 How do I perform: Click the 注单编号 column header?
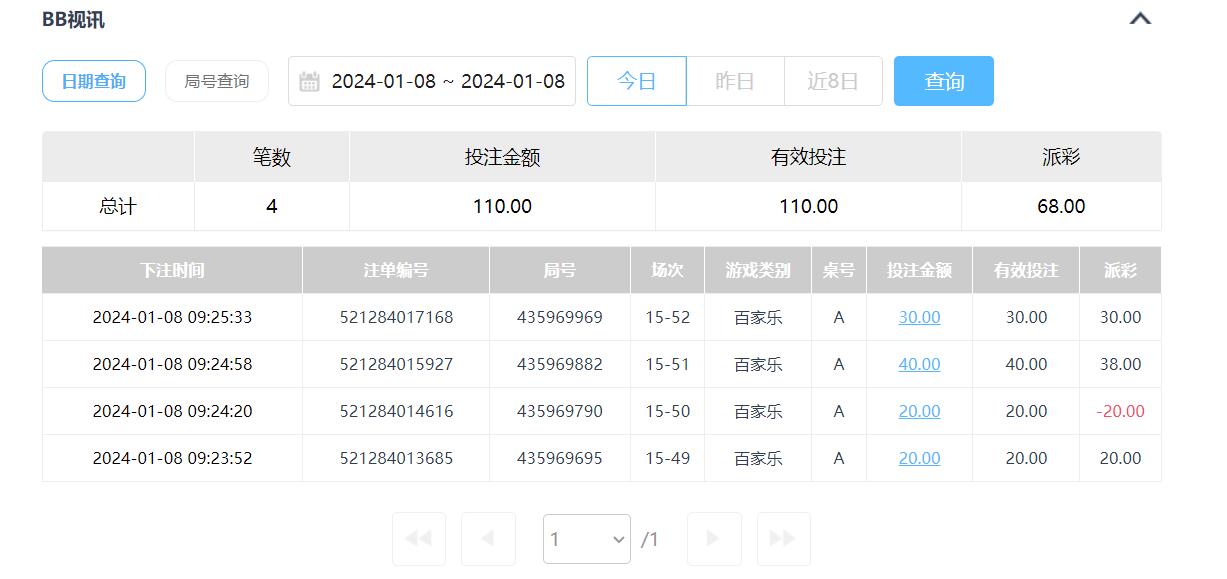pyautogui.click(x=396, y=270)
